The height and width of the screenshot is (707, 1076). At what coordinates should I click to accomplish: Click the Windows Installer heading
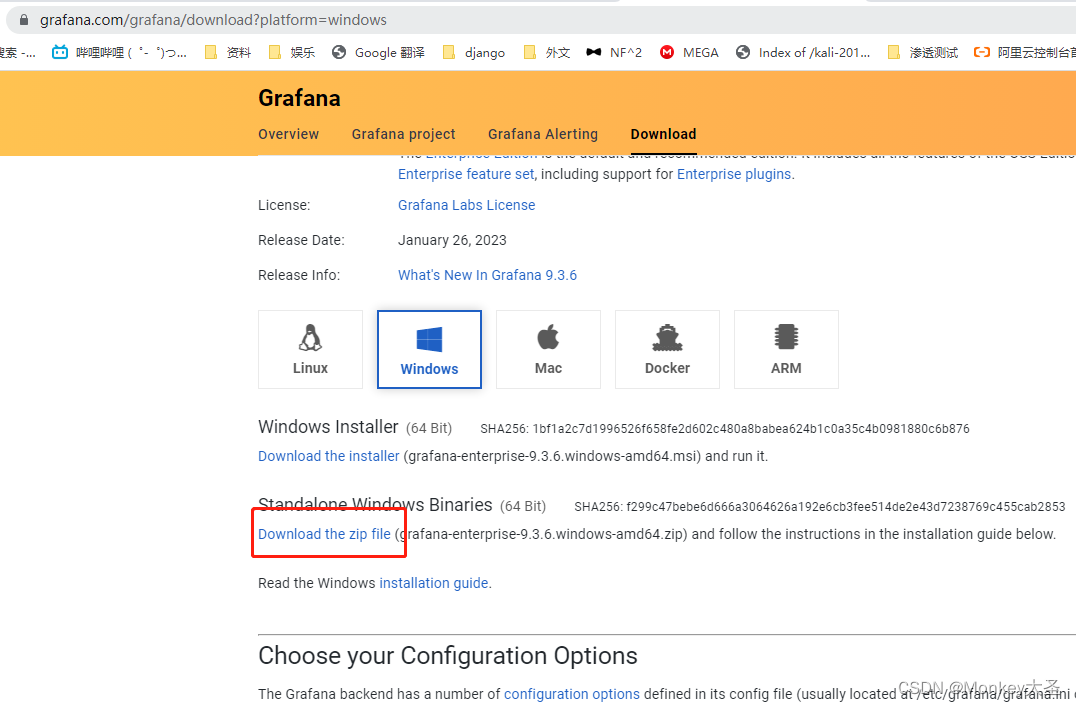pos(328,427)
